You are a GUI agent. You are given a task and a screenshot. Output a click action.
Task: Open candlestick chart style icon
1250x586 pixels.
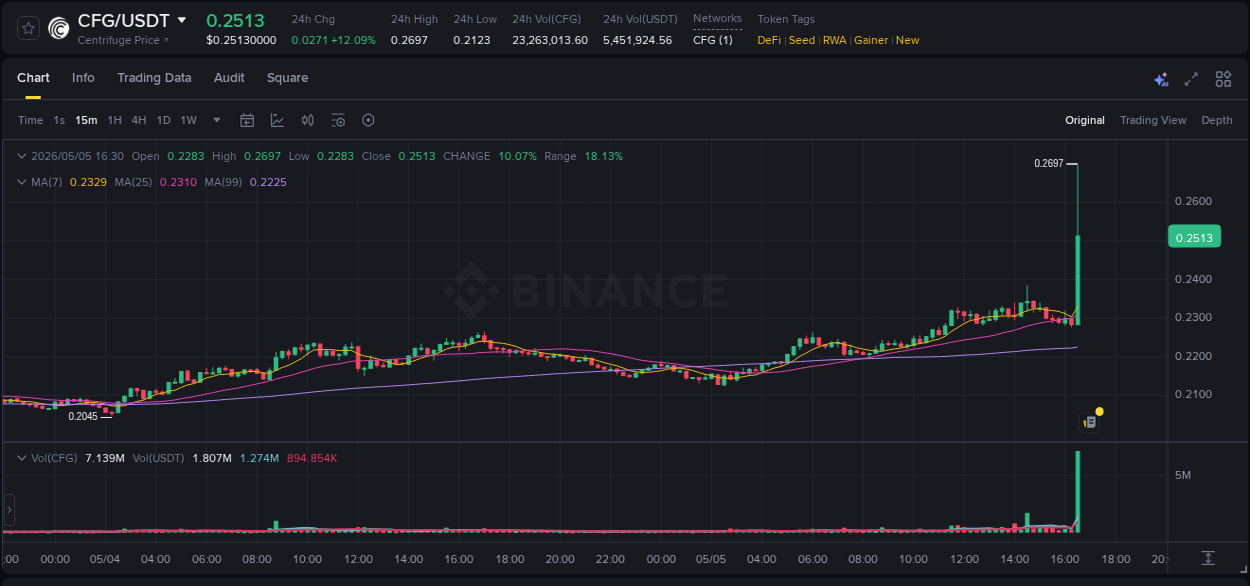pyautogui.click(x=308, y=120)
